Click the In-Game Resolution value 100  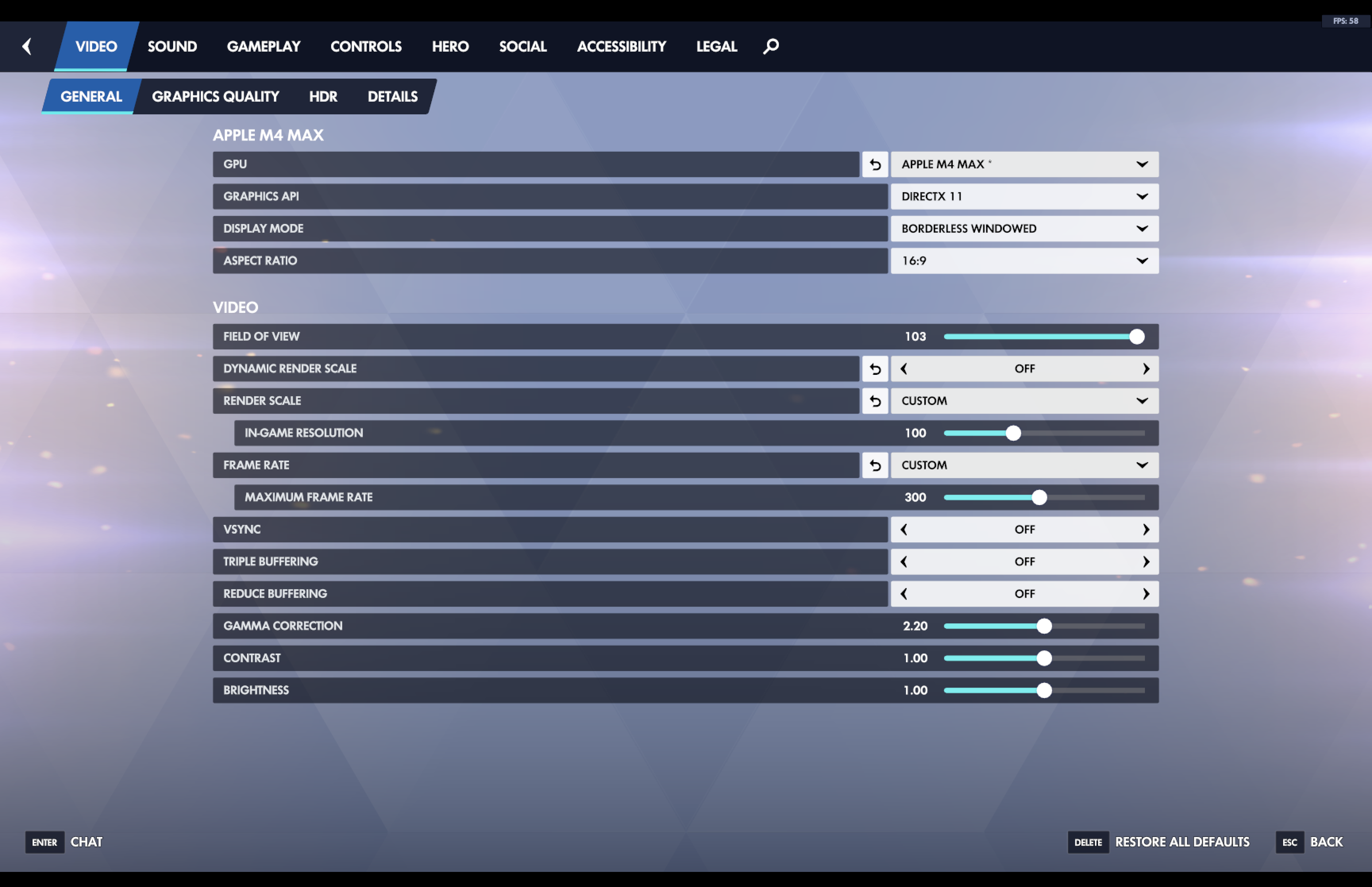tap(915, 433)
